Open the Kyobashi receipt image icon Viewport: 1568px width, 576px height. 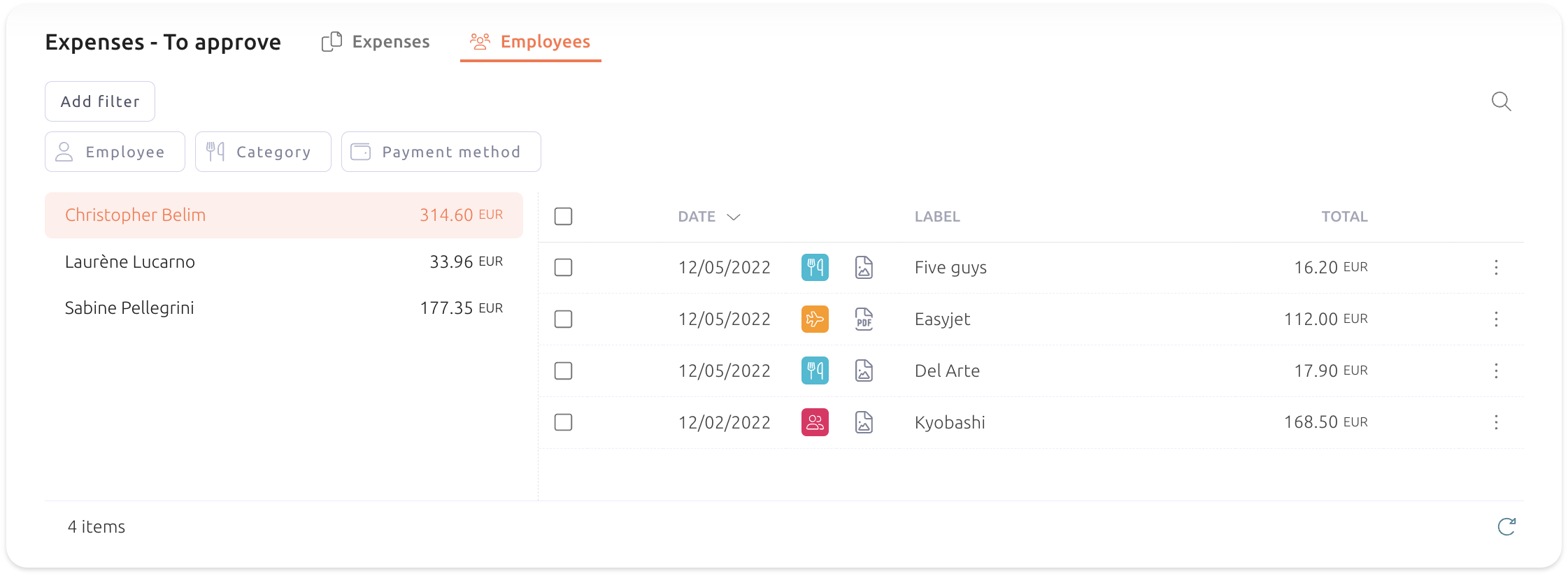pyautogui.click(x=864, y=422)
